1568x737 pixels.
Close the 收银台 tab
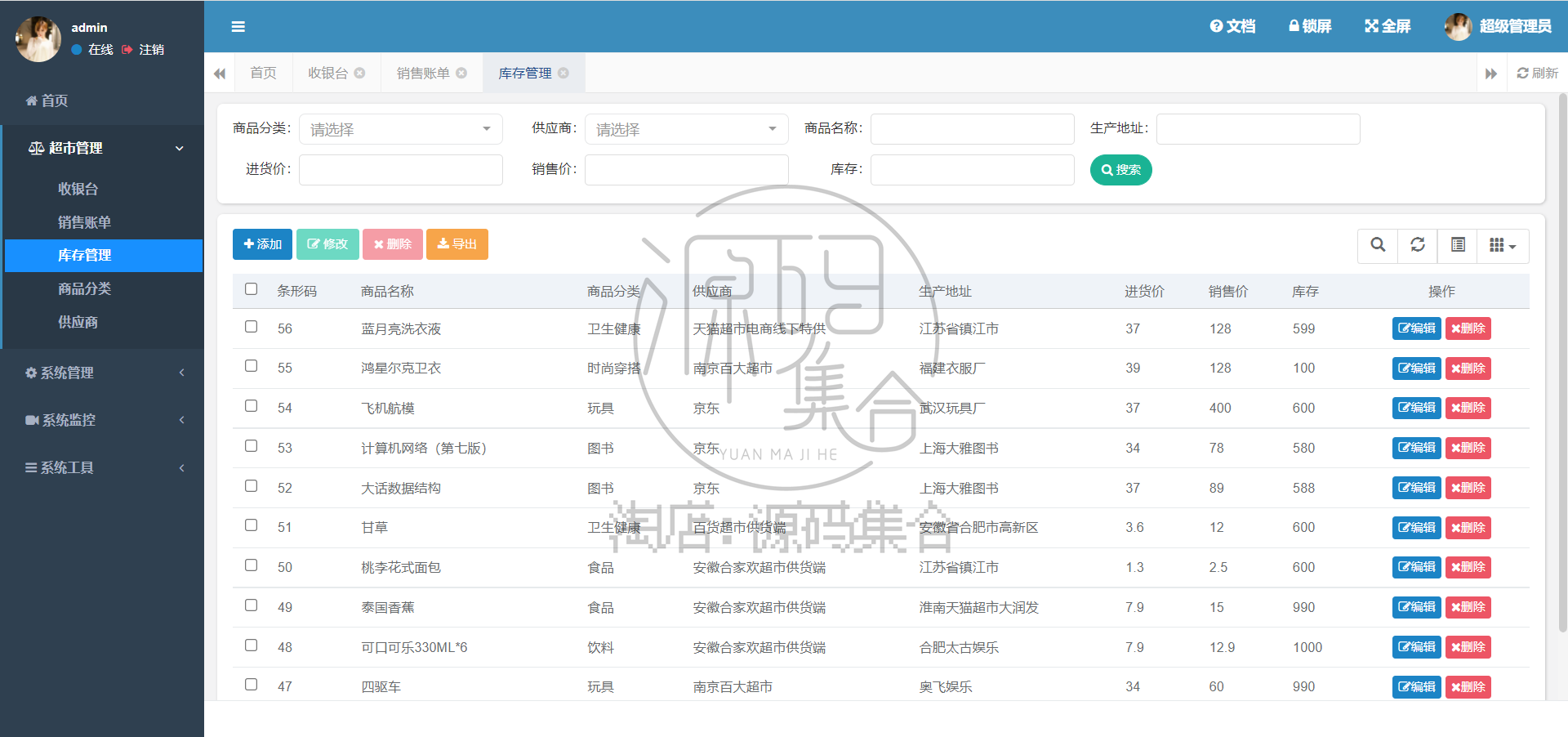tap(359, 73)
